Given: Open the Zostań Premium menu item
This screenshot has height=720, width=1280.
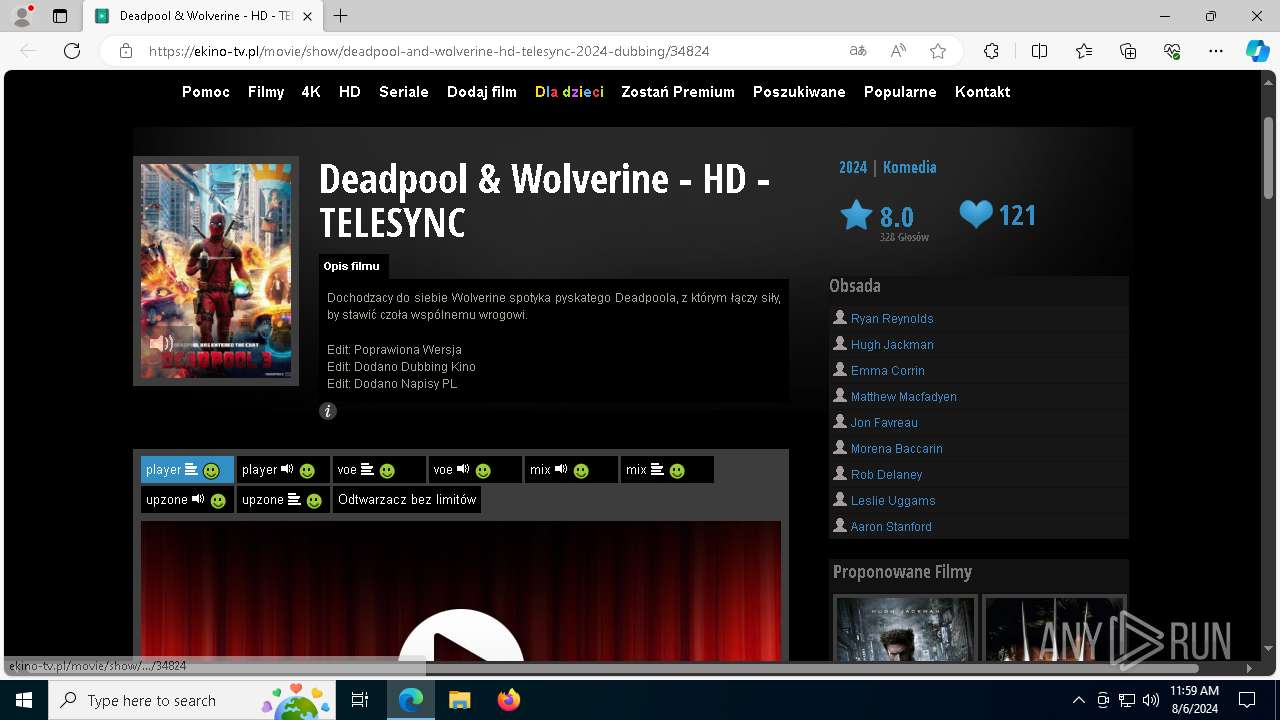Looking at the screenshot, I should pyautogui.click(x=678, y=92).
